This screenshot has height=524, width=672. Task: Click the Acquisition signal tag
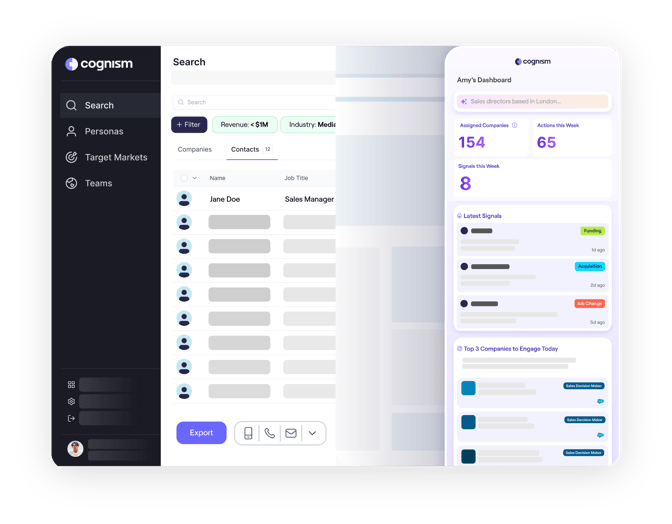click(590, 266)
